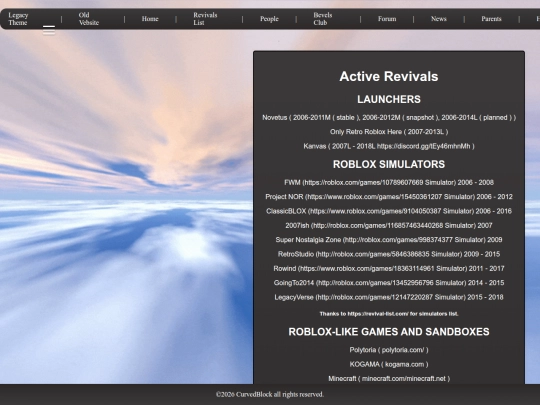Click the CurvedBlock copyright footer text
Image resolution: width=540 pixels, height=405 pixels.
click(270, 394)
